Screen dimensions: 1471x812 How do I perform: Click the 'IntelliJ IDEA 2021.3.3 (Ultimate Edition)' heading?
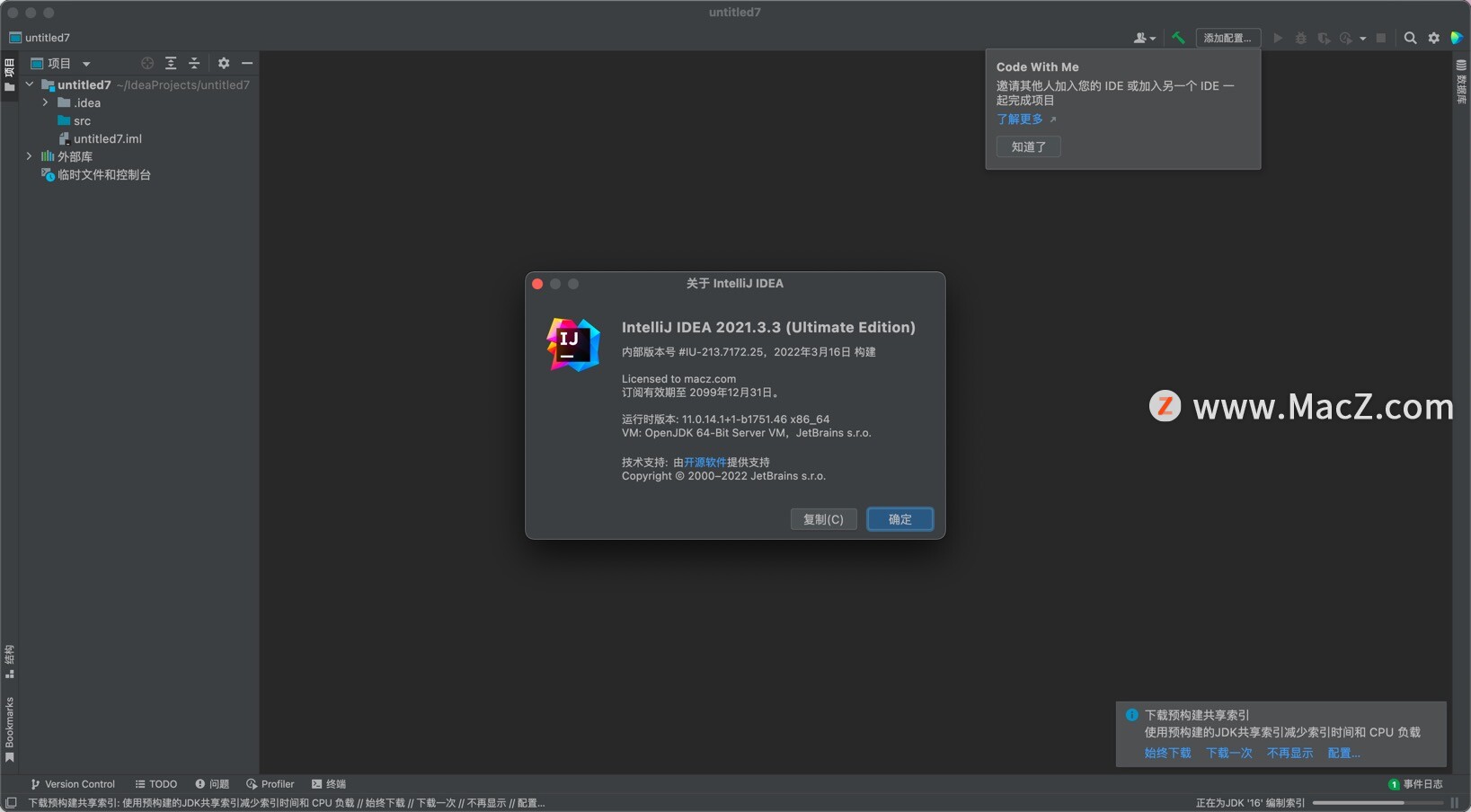[x=768, y=327]
